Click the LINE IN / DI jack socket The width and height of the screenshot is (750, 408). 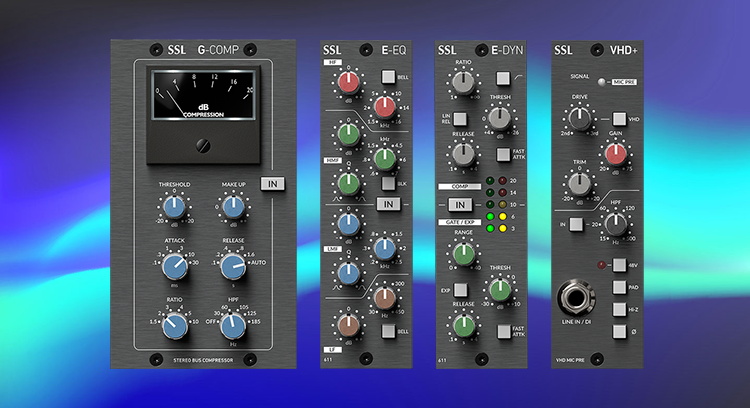coord(576,298)
